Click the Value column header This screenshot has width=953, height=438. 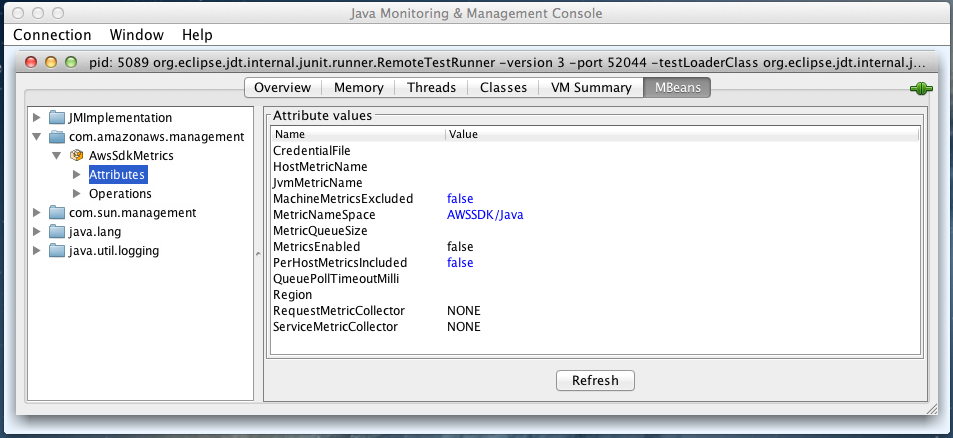click(682, 134)
